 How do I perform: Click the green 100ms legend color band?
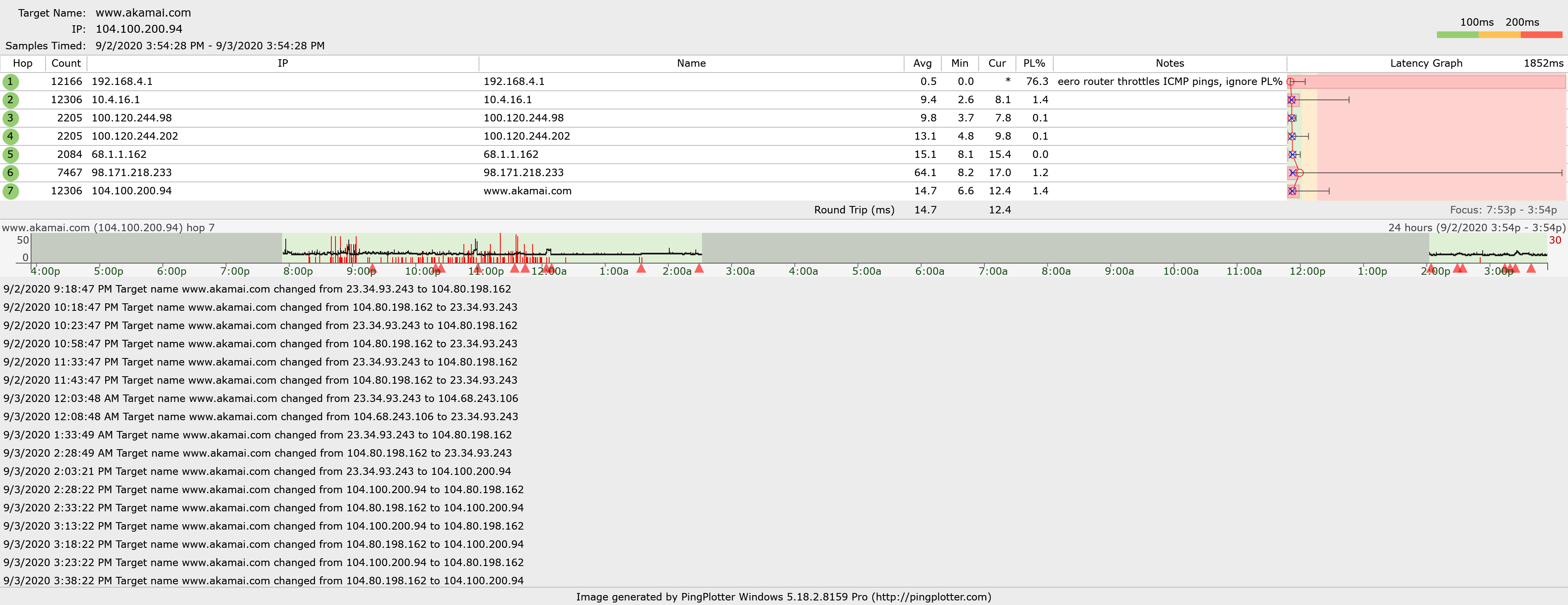click(1458, 35)
